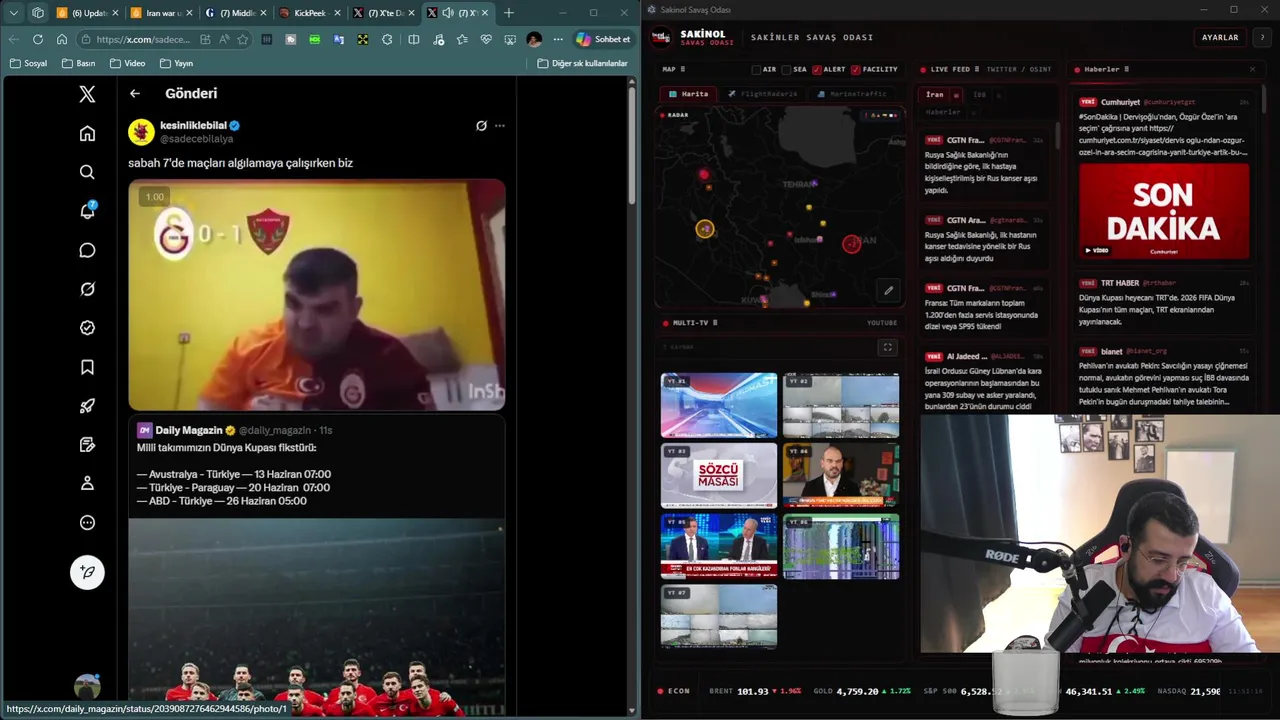Viewport: 1280px width, 720px height.
Task: Open Explore search icon in X sidebar
Action: pos(87,172)
